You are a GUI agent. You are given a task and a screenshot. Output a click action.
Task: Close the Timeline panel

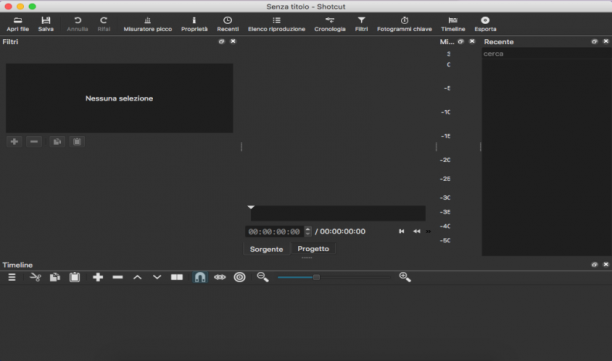606,265
